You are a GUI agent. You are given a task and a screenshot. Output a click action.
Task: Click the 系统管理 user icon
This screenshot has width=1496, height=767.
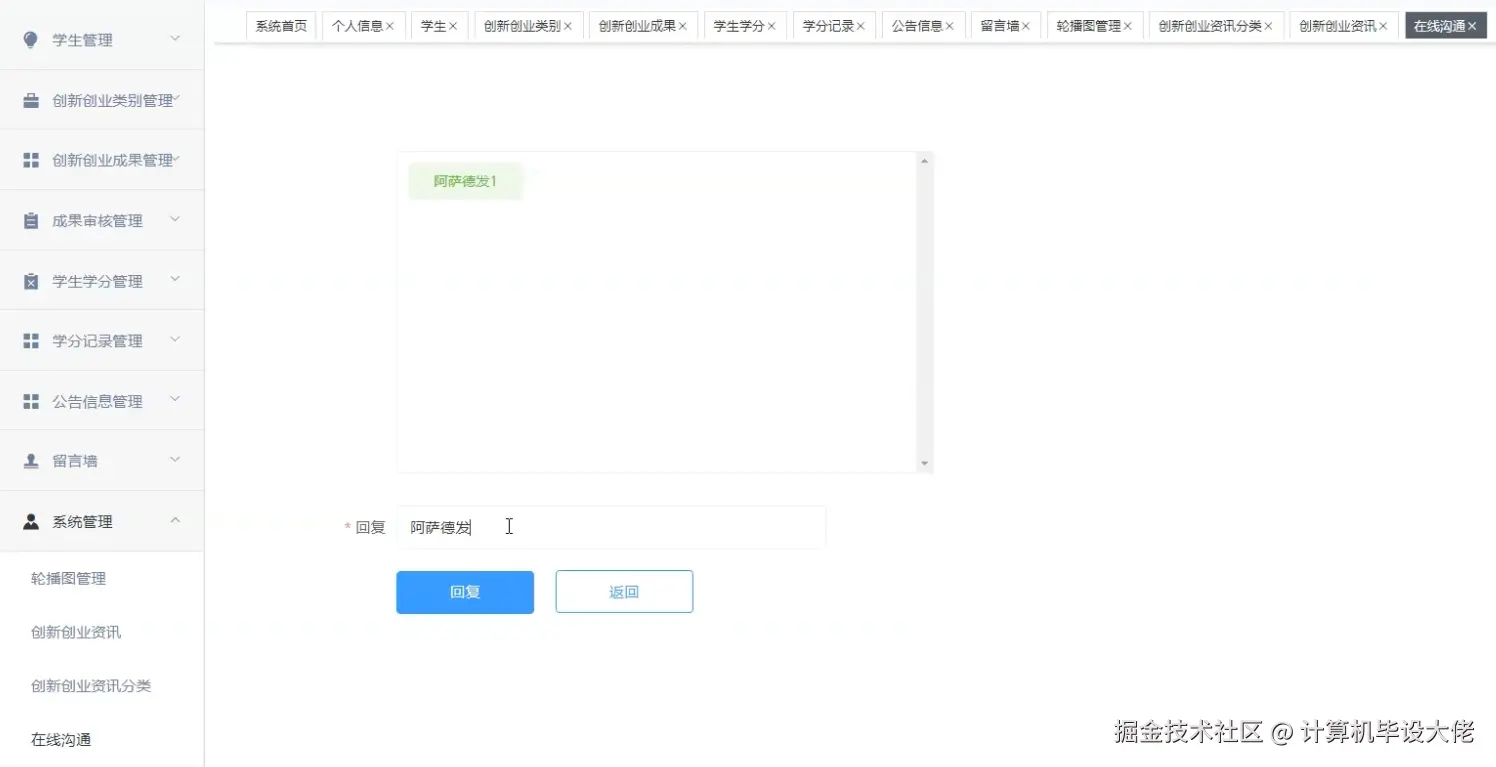(30, 520)
